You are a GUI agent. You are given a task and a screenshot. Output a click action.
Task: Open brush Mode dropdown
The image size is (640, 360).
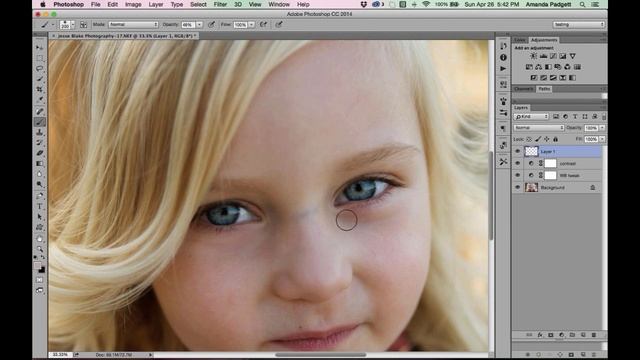pos(133,24)
